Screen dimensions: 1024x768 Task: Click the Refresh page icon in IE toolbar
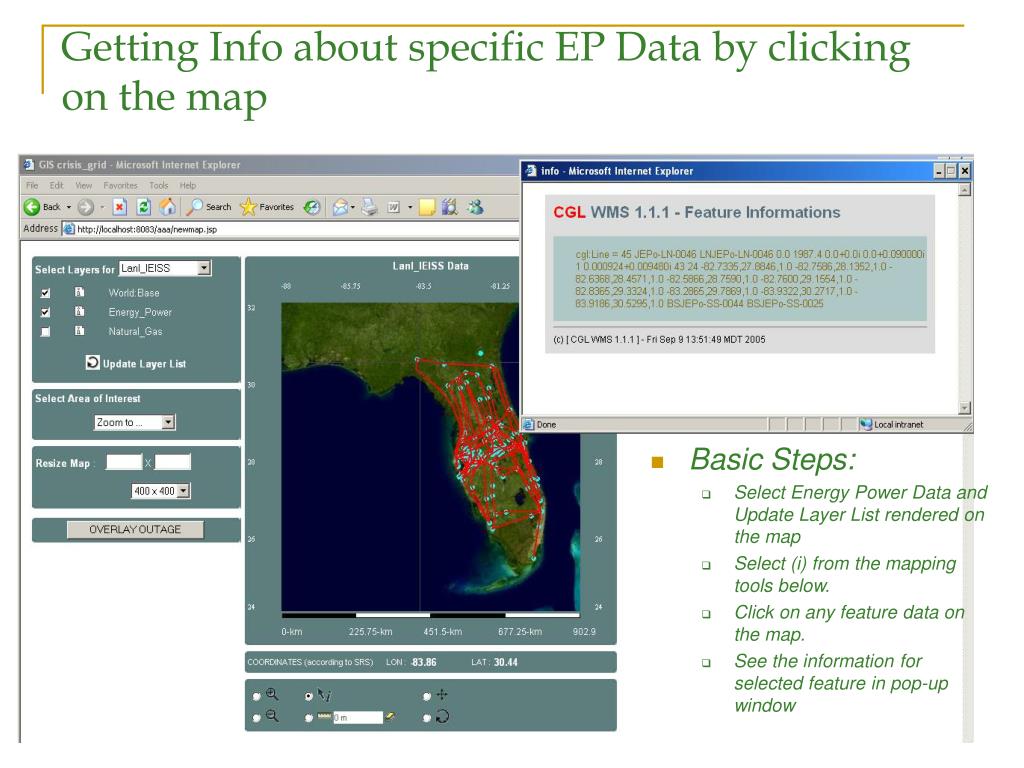[x=144, y=207]
